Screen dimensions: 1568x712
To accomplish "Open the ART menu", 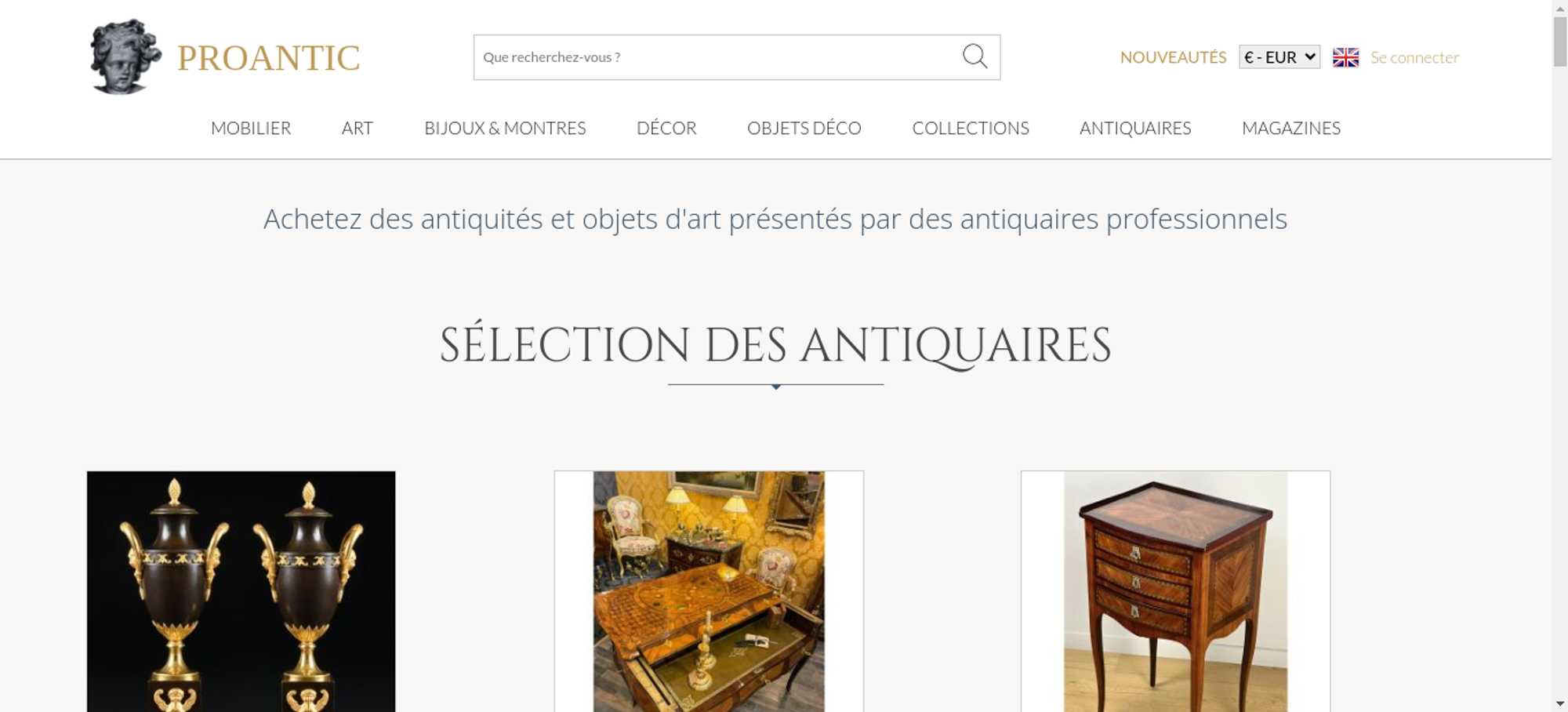I will [x=358, y=128].
